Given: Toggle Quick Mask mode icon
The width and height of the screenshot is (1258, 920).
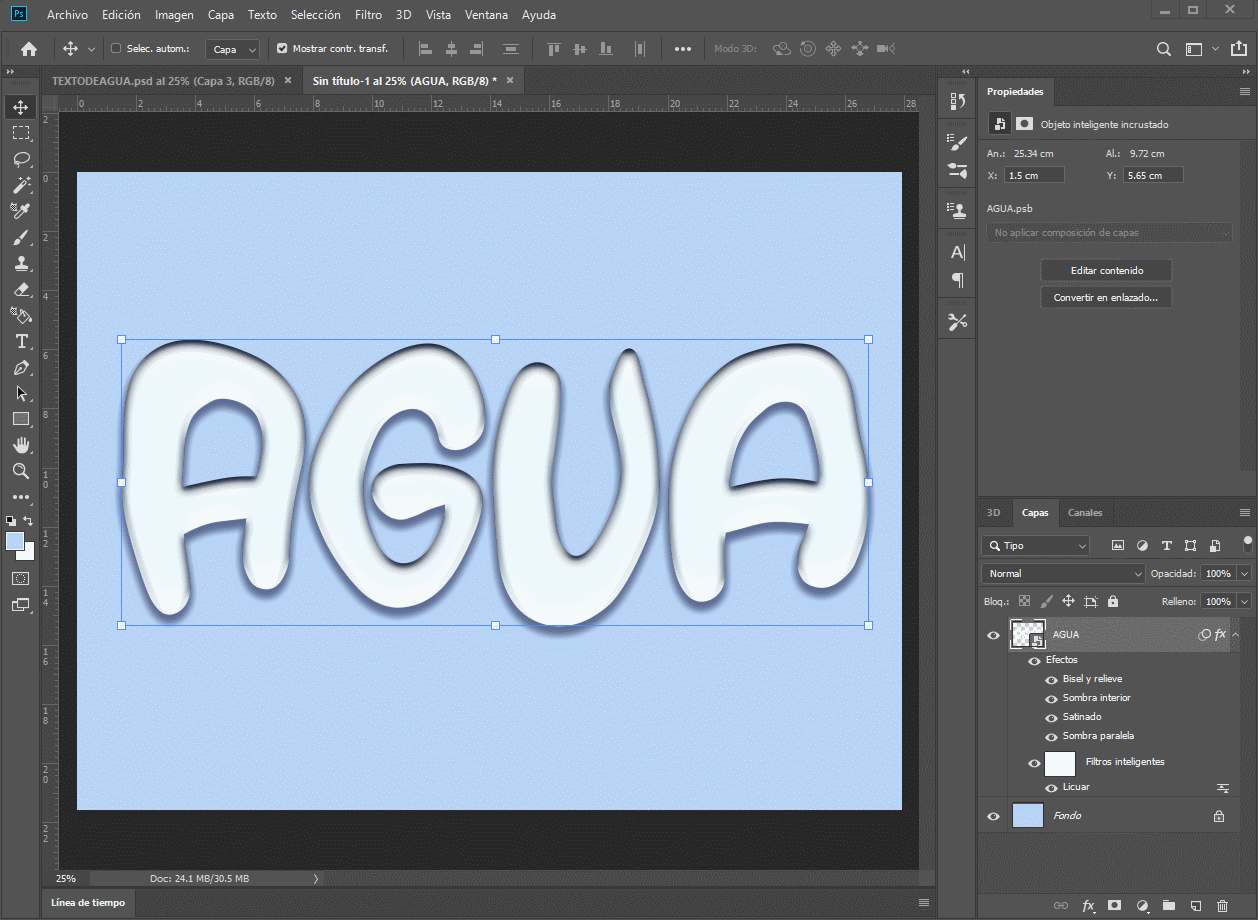Looking at the screenshot, I should (20, 578).
